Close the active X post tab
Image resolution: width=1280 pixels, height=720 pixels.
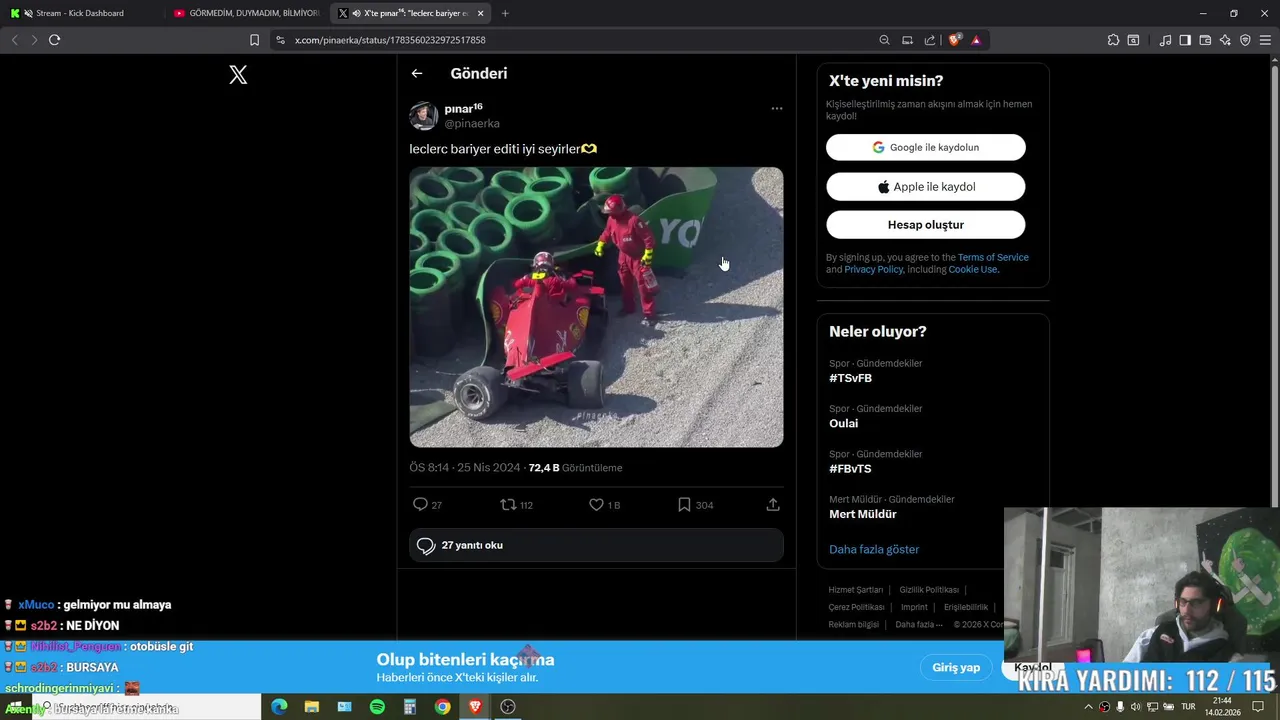tap(481, 13)
